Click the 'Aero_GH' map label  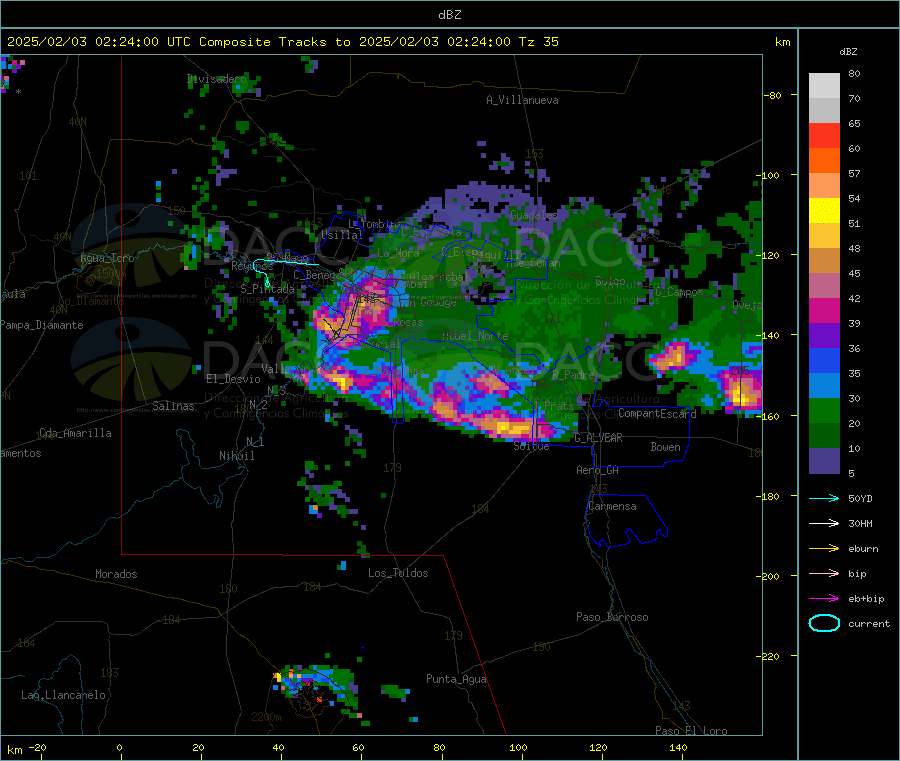pos(597,470)
